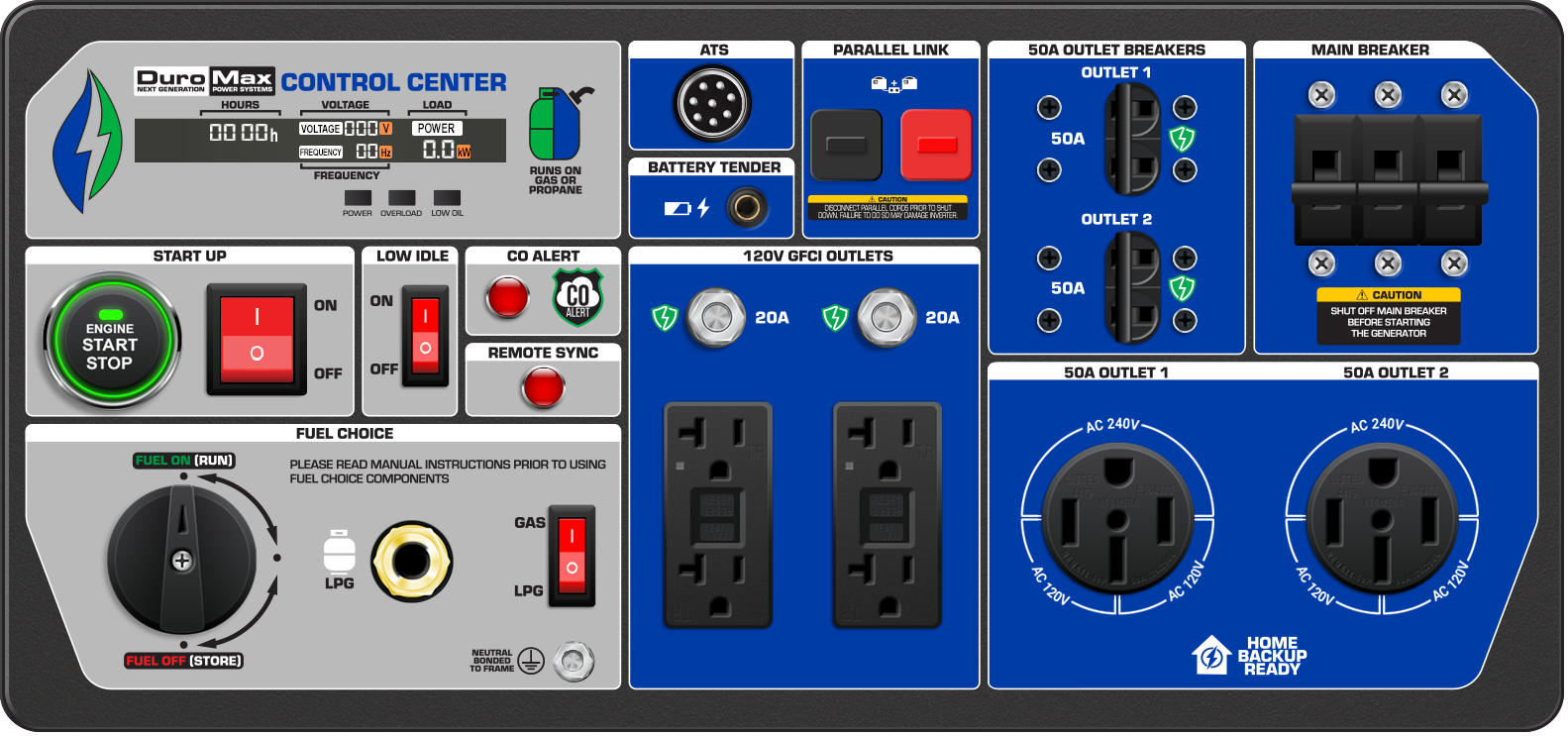Screen dimensions: 1568x736
Task: Click green shield icon beside Outlet 2 breaker
Action: [1182, 288]
